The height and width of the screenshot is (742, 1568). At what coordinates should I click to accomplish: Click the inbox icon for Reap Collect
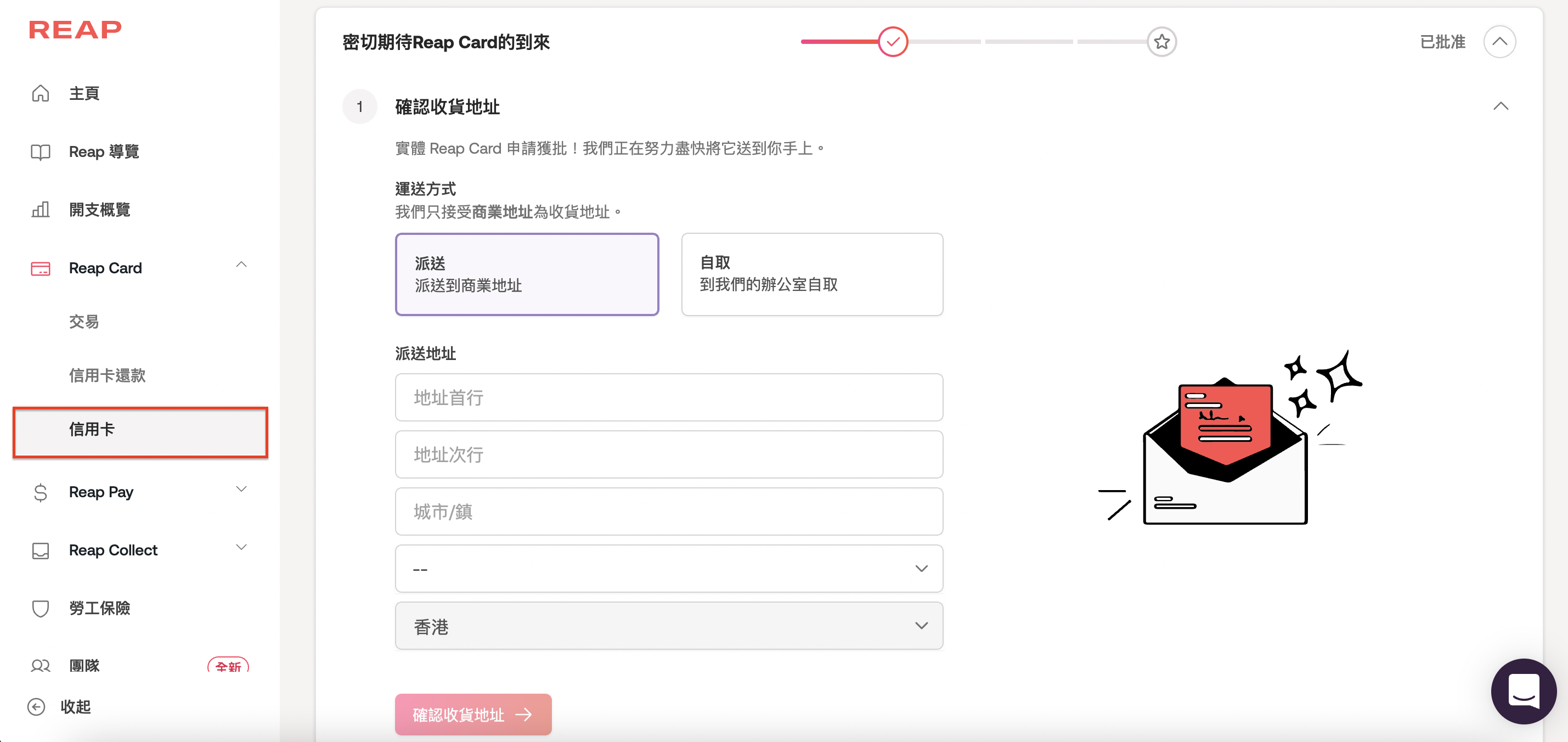pos(40,550)
